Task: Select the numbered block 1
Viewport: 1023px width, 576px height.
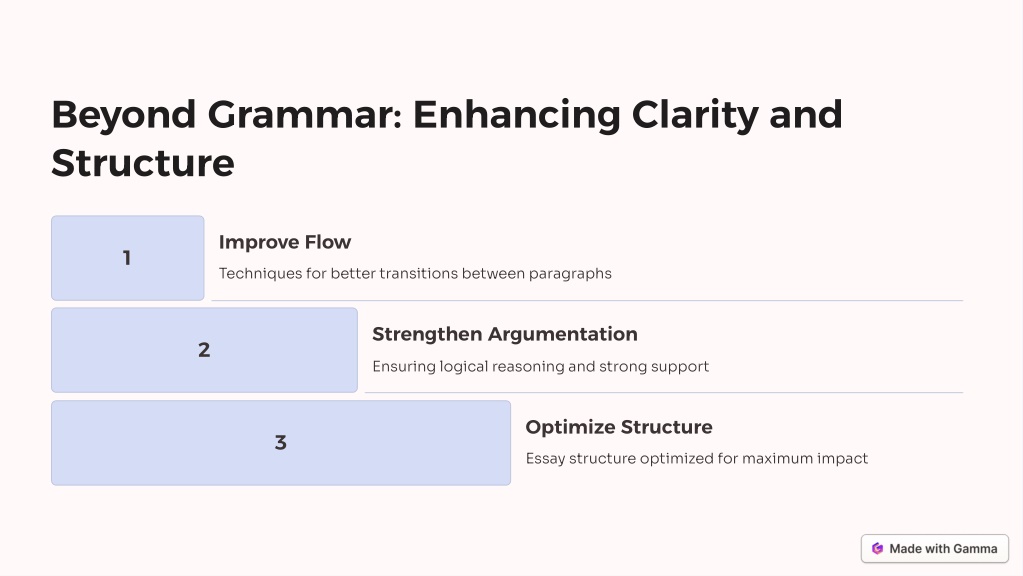Action: click(128, 258)
